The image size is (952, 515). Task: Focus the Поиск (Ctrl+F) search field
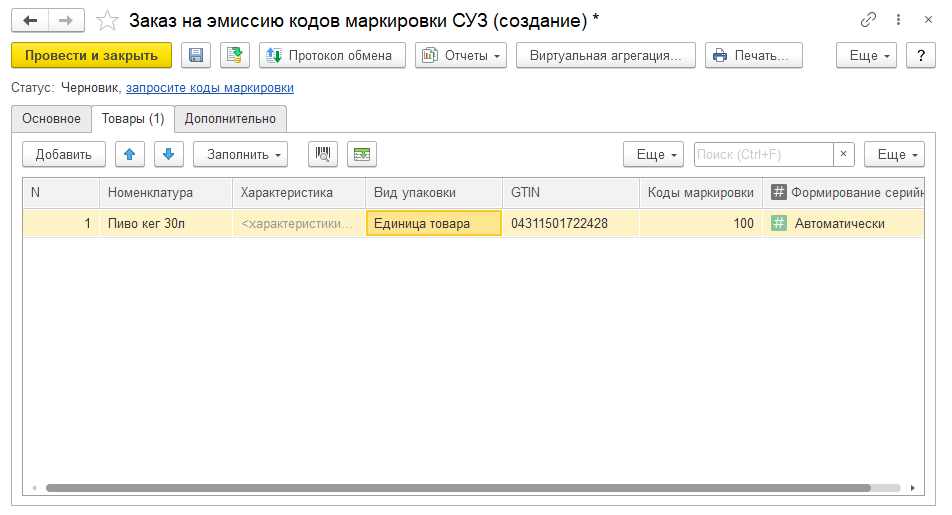pos(763,154)
